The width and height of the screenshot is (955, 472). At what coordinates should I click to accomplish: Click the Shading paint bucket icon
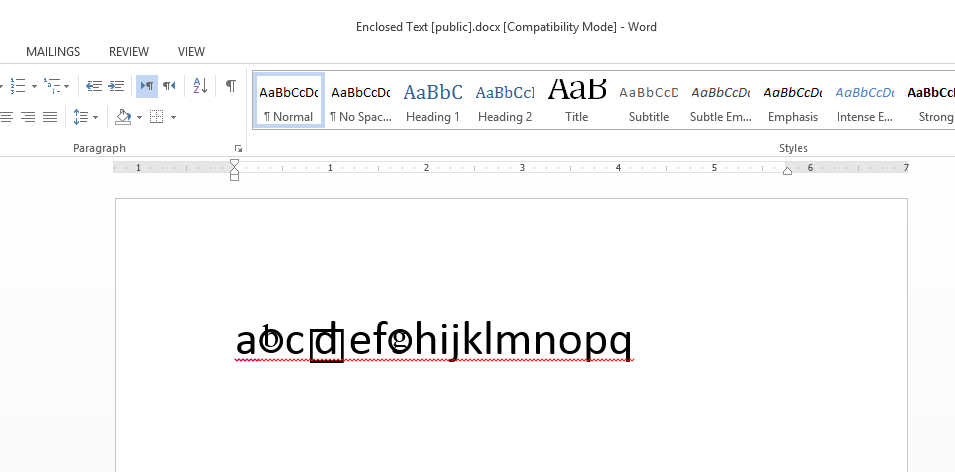(123, 117)
